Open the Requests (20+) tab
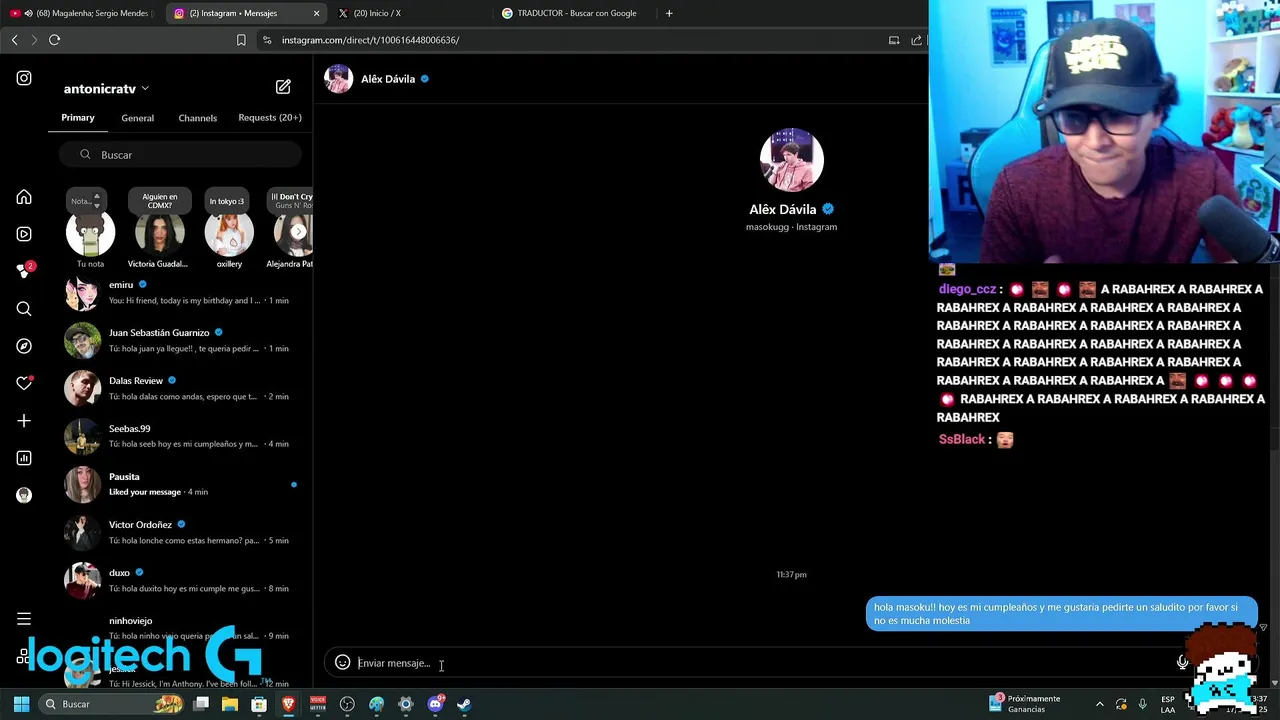 pos(270,118)
